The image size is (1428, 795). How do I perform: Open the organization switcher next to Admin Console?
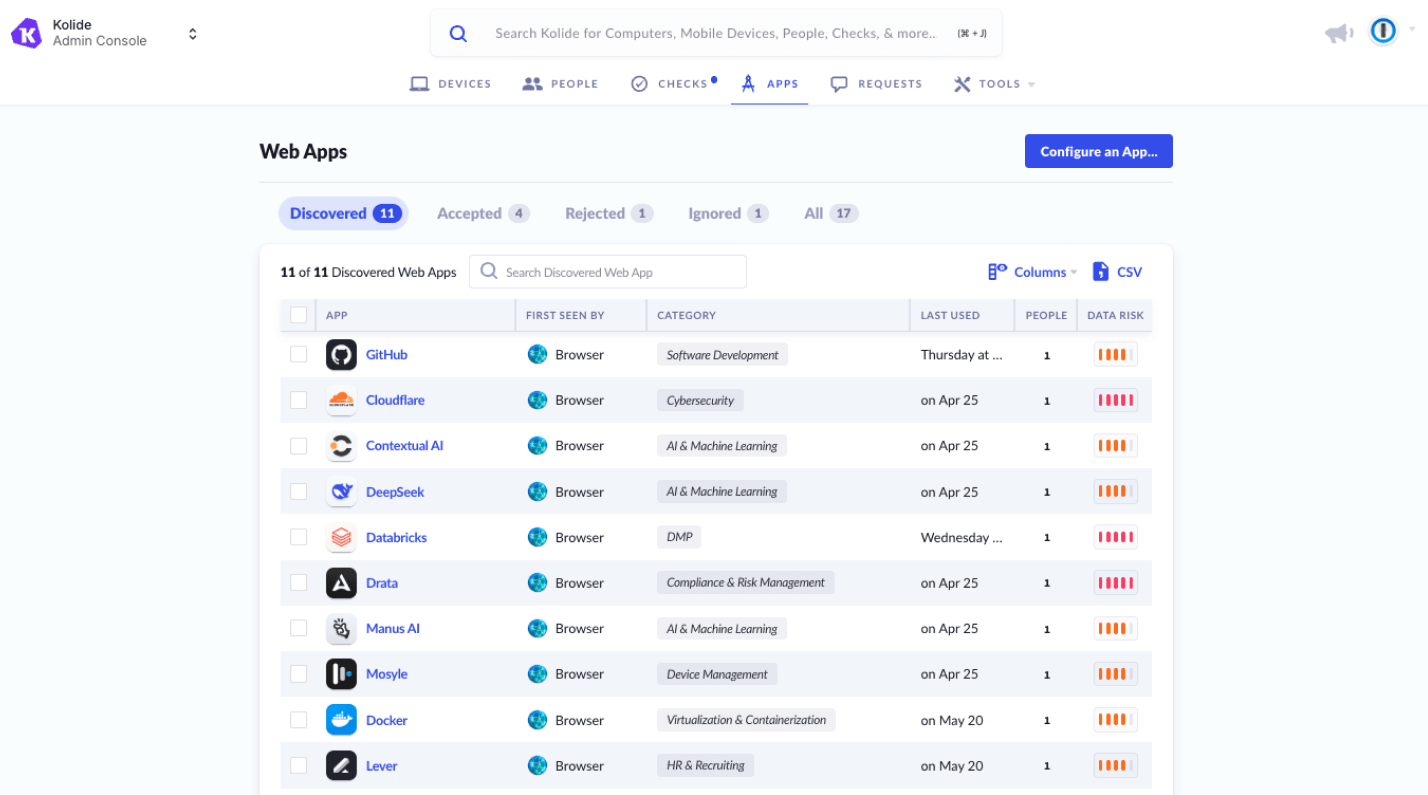tap(192, 31)
